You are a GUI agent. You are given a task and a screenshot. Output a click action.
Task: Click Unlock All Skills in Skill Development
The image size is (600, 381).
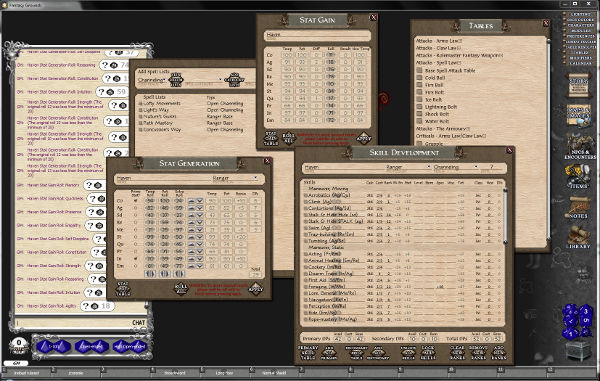(408, 353)
